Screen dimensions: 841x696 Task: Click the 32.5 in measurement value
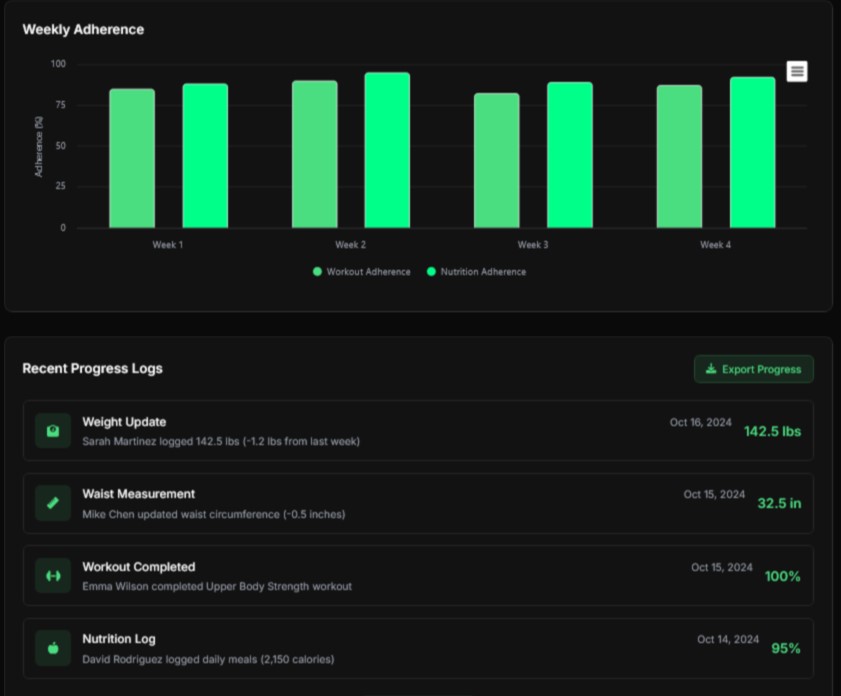778,504
